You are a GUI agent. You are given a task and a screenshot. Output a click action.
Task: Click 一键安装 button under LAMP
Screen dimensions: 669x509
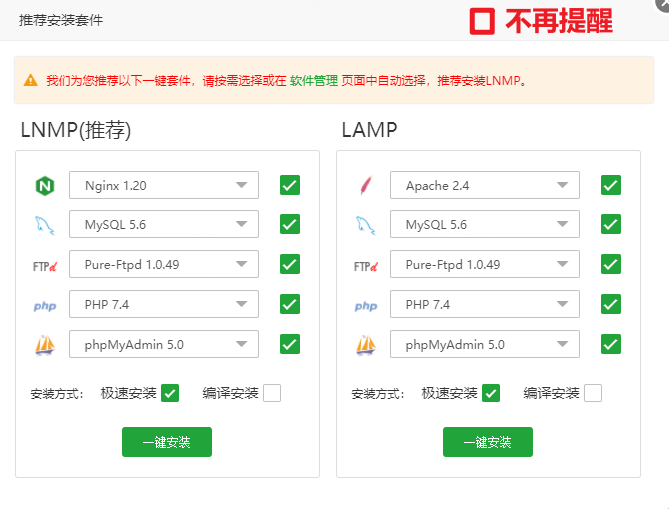point(488,442)
